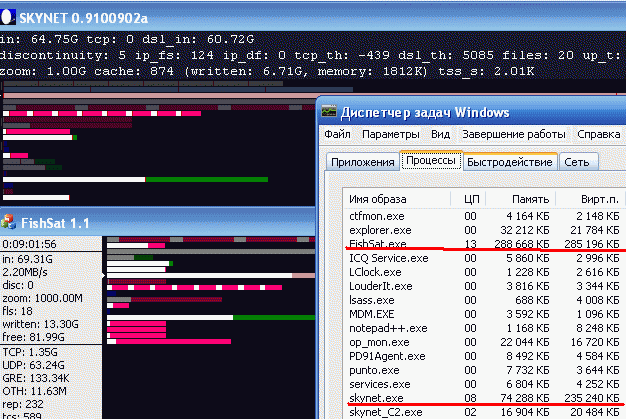626x419 pixels.
Task: Open the Сеть tab
Action: pos(577,162)
